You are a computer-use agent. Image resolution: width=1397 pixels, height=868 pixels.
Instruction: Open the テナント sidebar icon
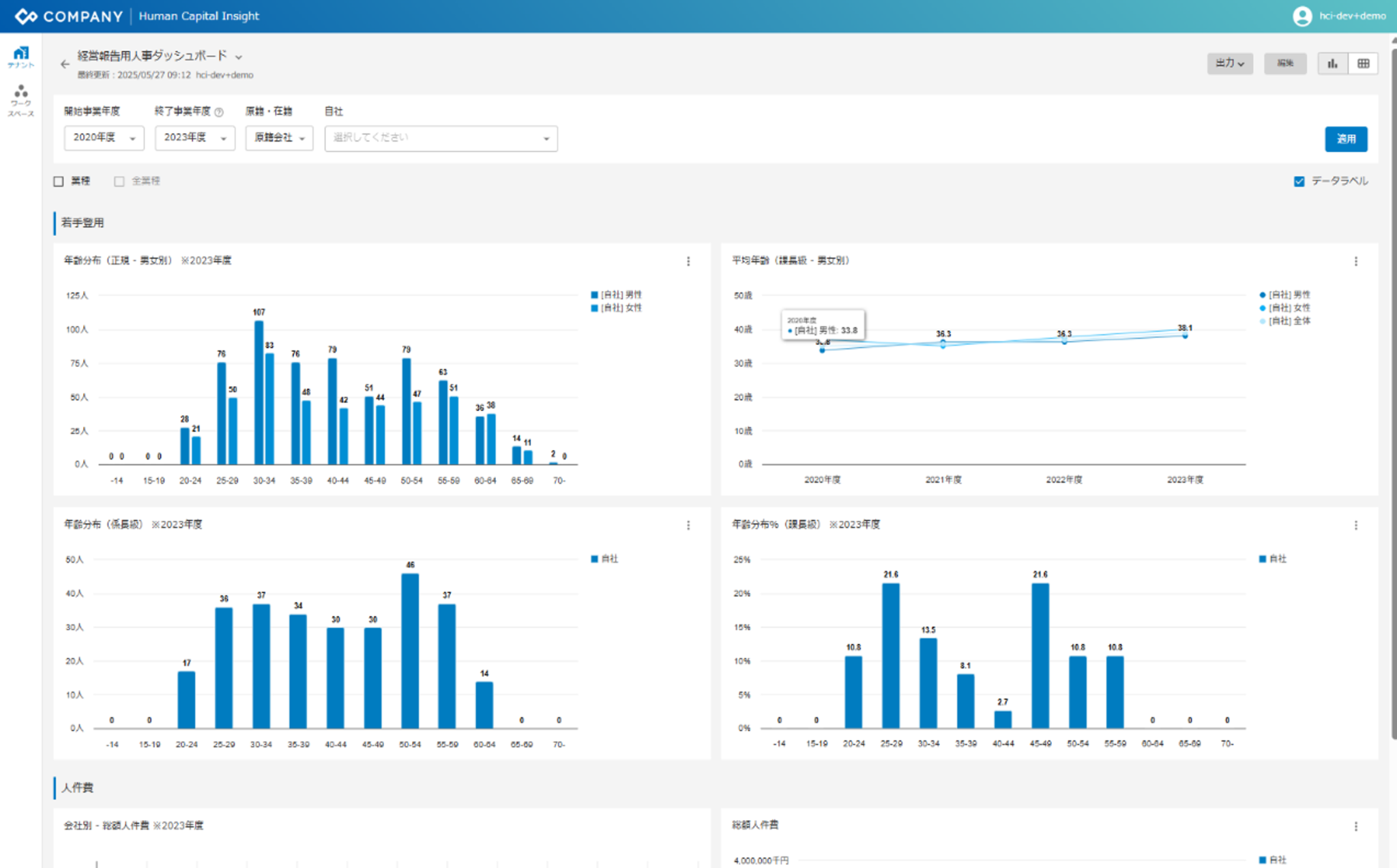point(21,57)
